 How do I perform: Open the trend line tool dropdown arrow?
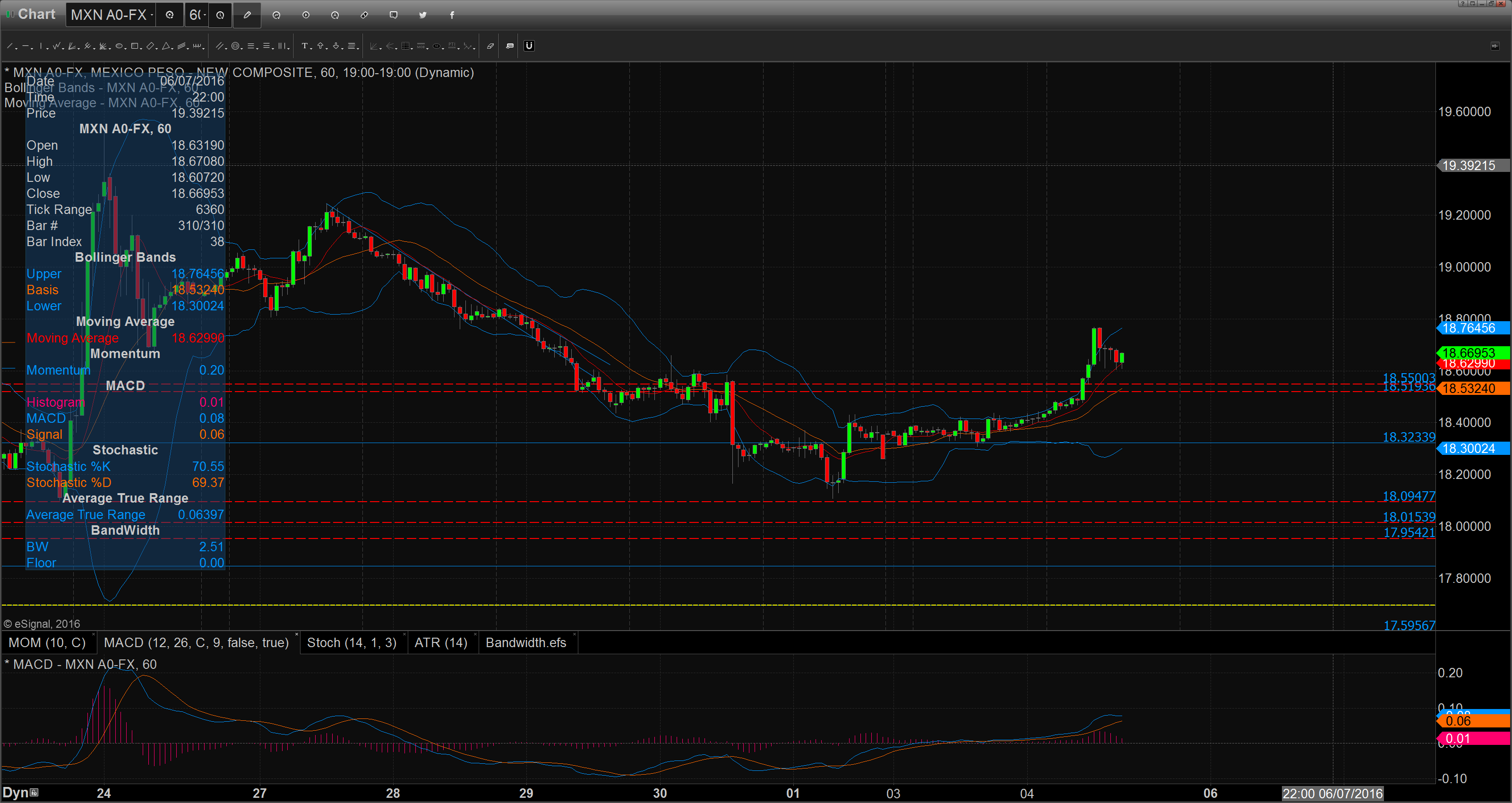tap(17, 48)
